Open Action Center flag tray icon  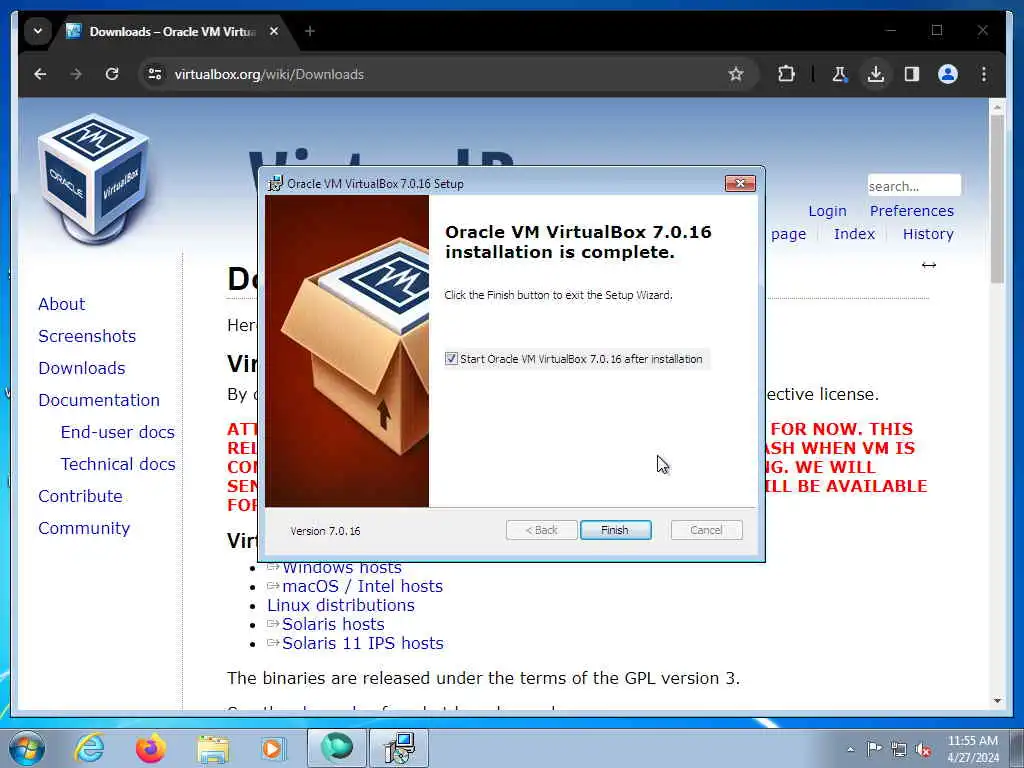[x=874, y=749]
